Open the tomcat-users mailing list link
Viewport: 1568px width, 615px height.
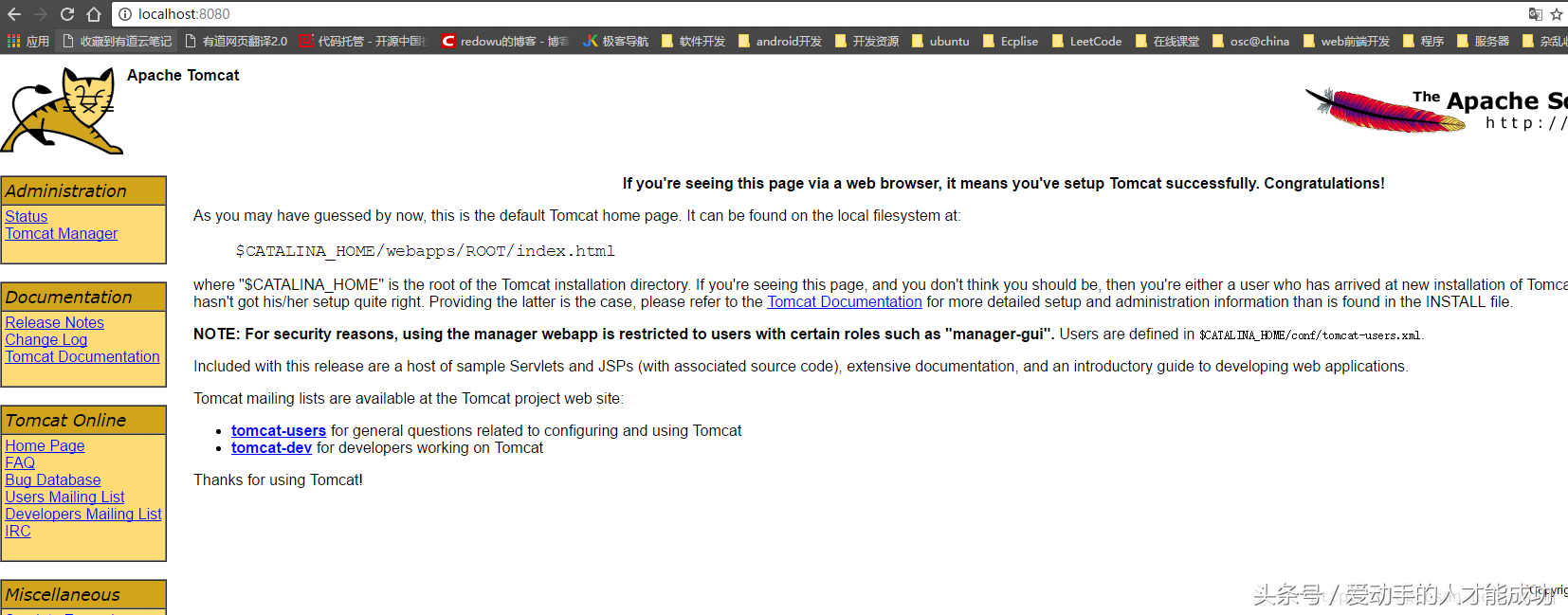279,431
